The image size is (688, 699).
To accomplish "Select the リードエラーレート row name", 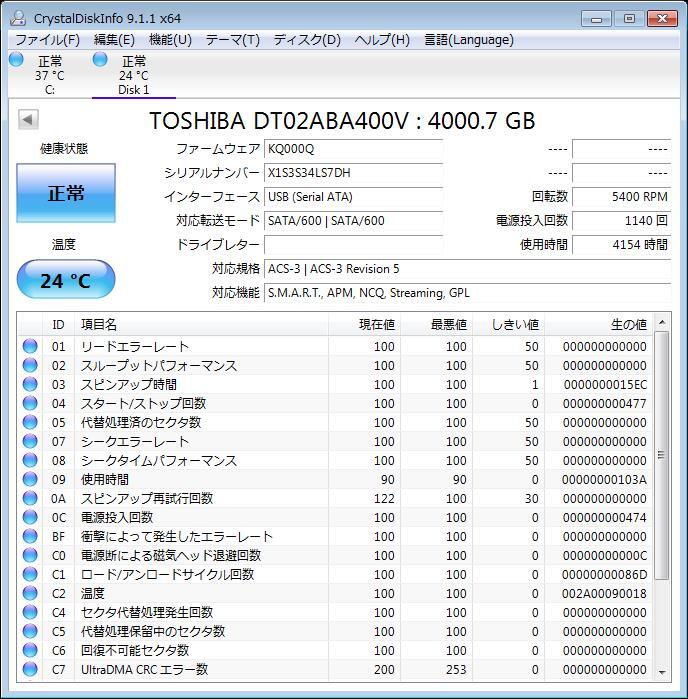I will pos(135,346).
